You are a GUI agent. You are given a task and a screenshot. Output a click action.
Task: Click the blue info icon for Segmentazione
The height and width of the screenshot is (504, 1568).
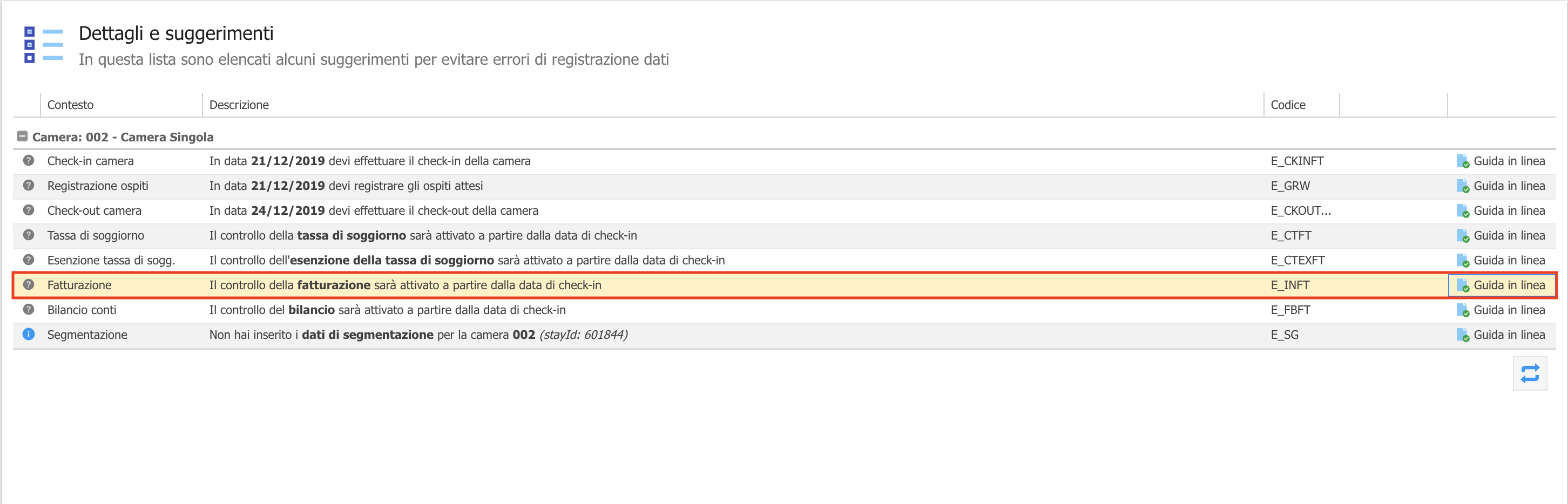tap(29, 335)
